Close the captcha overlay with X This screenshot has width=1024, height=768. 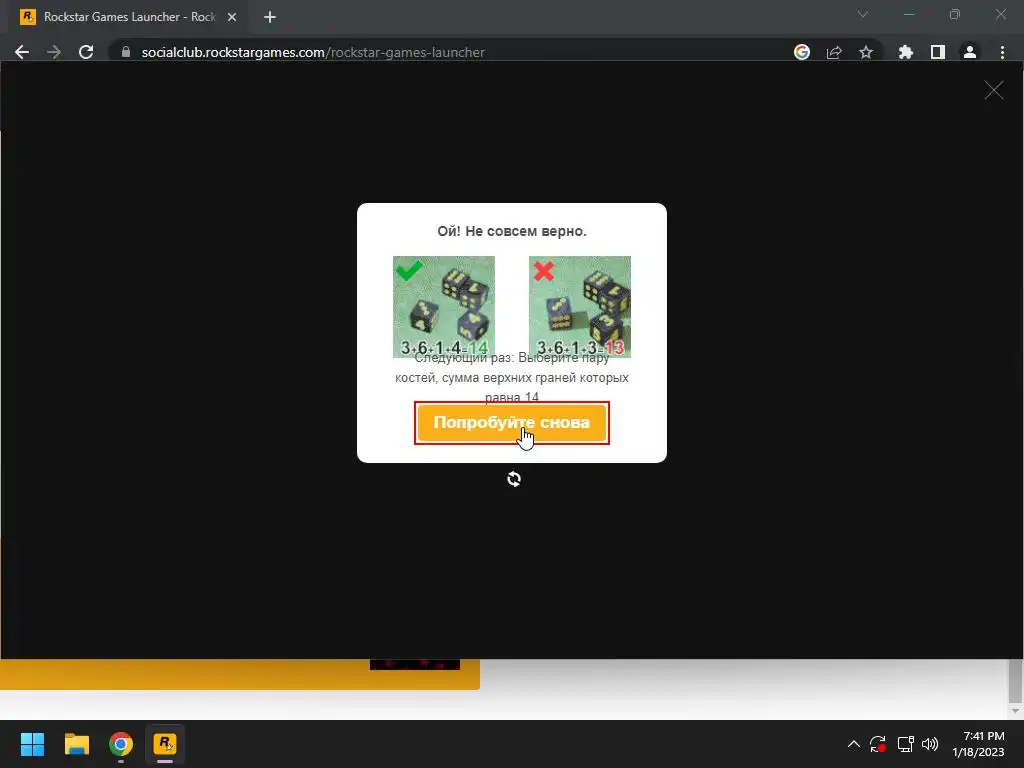[x=993, y=90]
